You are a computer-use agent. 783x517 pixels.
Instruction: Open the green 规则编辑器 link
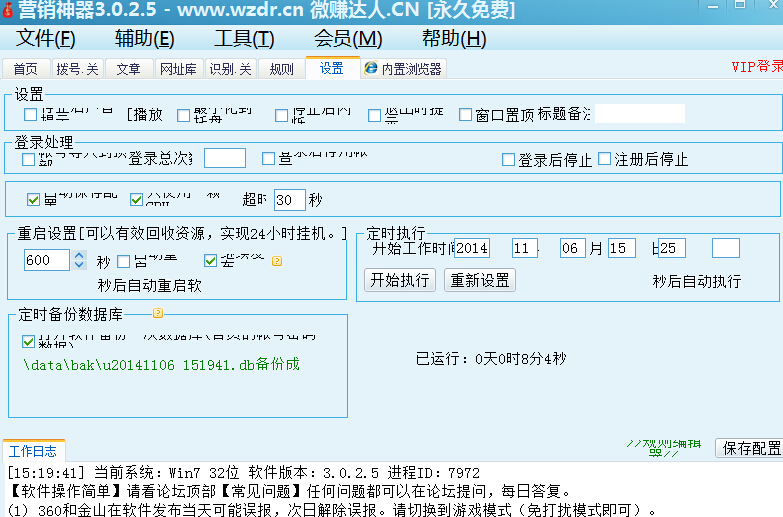click(664, 448)
